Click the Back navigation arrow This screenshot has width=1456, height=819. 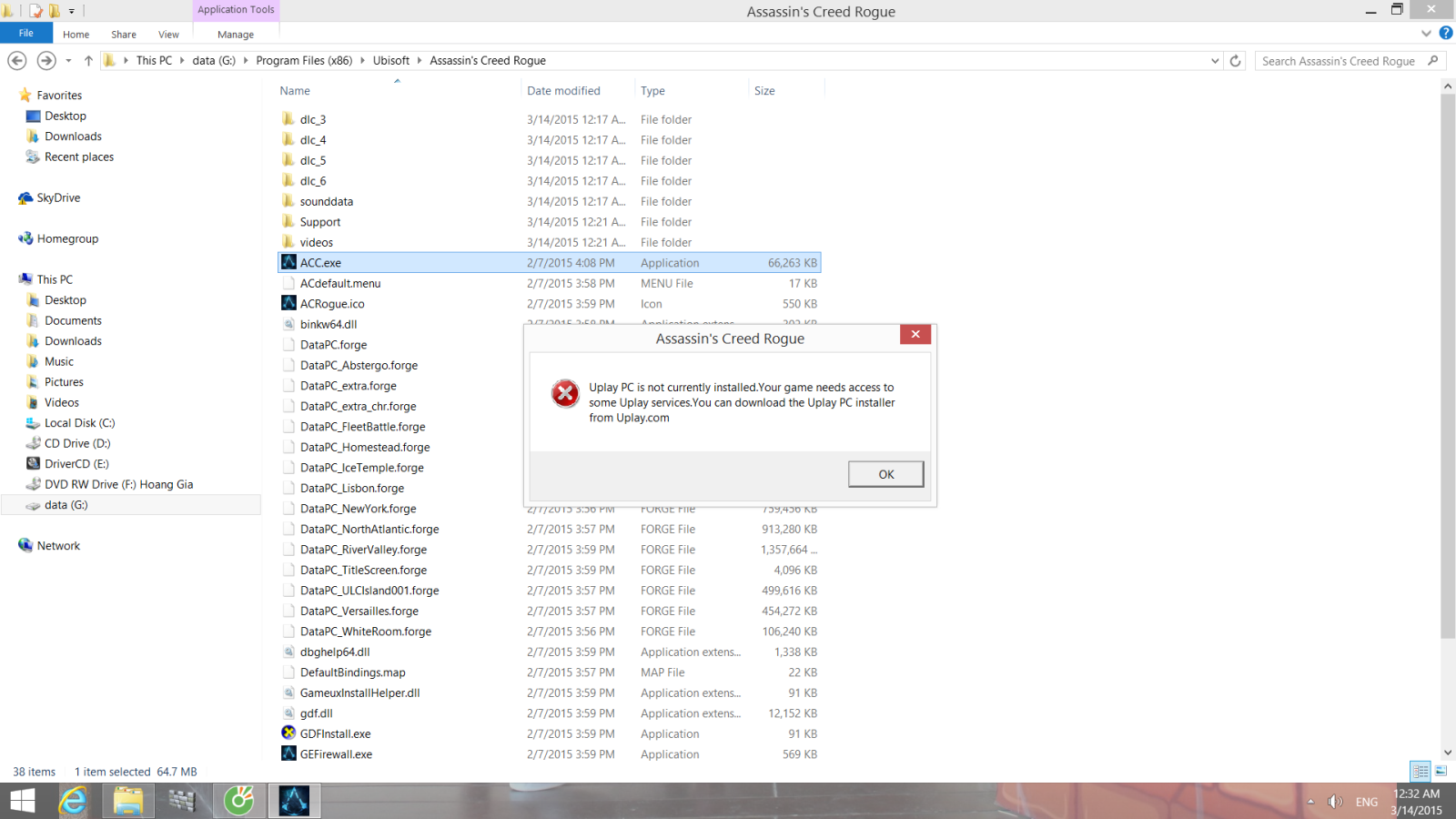[17, 60]
